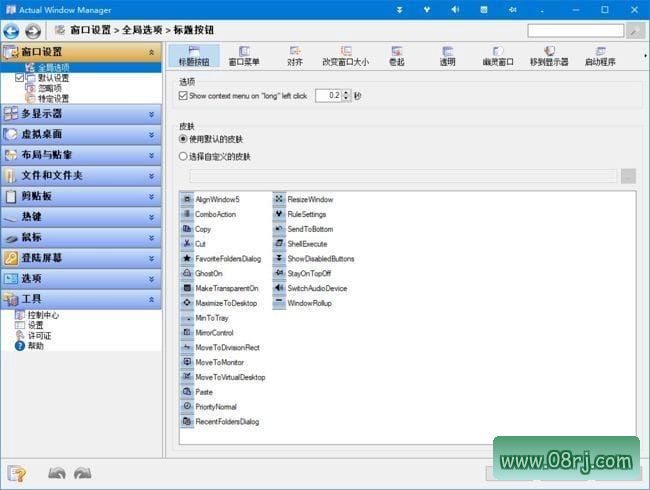
Task: Select the ResizeWindow icon
Action: point(279,199)
